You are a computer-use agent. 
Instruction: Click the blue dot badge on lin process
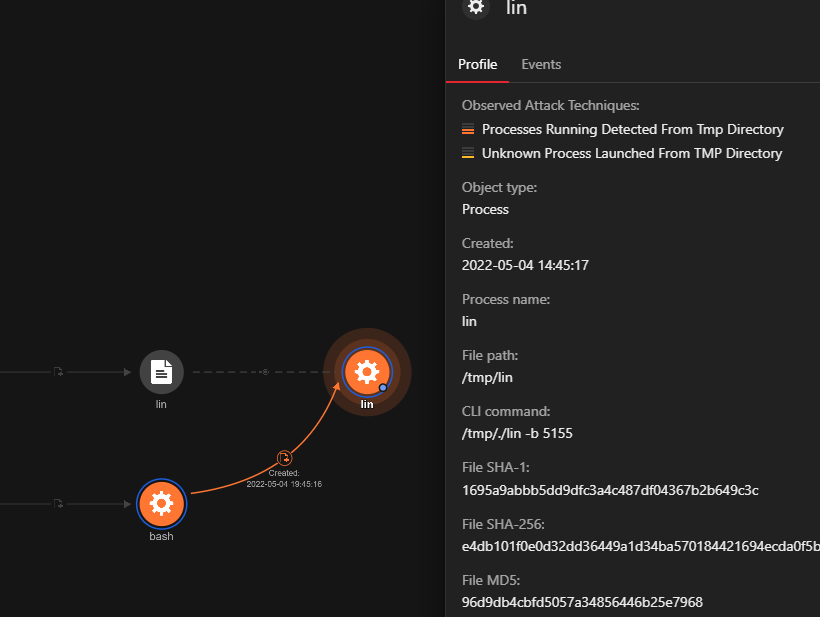383,387
